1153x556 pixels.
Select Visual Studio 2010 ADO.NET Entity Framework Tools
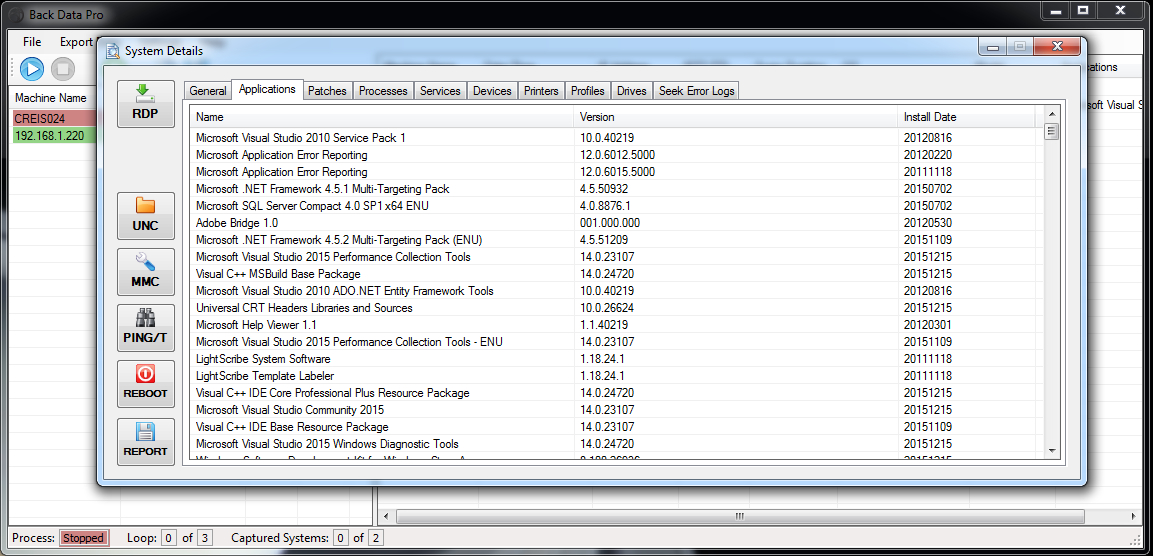(x=617, y=291)
